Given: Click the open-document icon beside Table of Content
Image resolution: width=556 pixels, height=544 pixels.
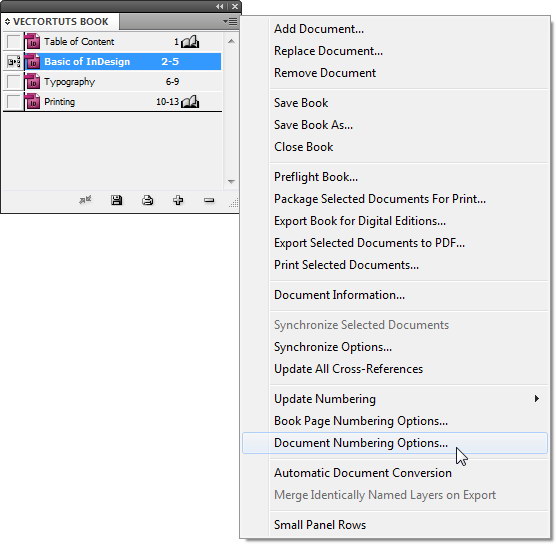Looking at the screenshot, I should (x=190, y=42).
